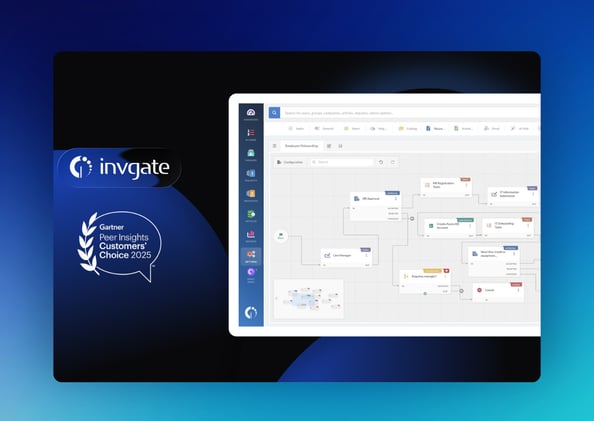Click the InvGate logo on the banner

(120, 167)
